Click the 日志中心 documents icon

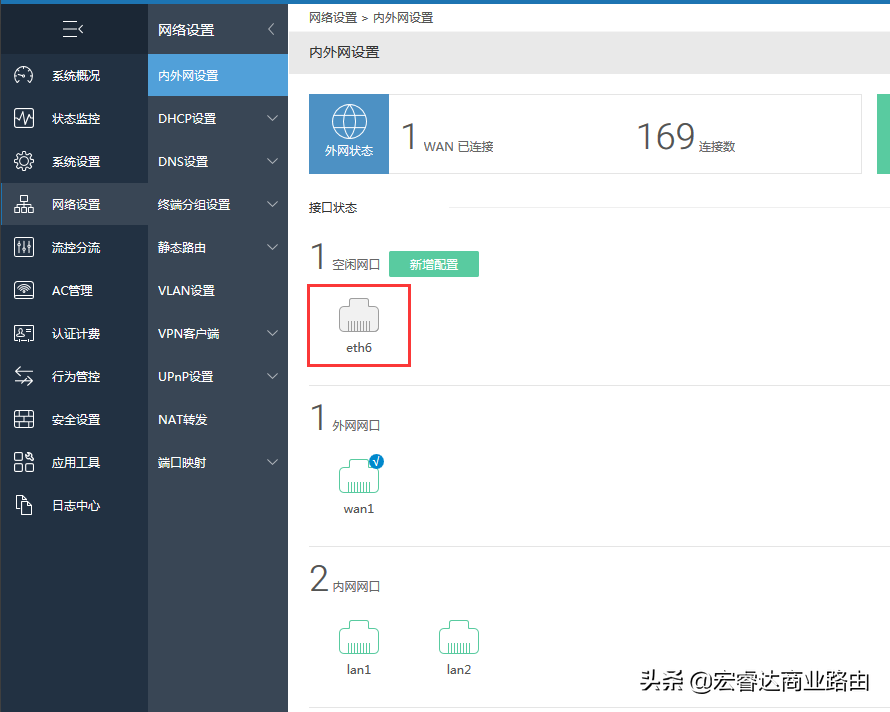pos(24,505)
